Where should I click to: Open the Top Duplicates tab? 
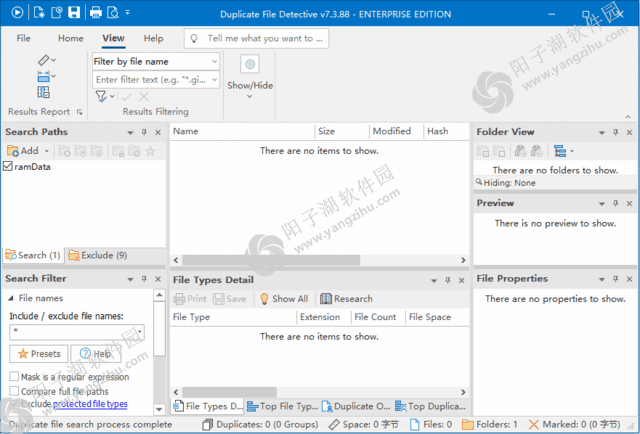(430, 406)
